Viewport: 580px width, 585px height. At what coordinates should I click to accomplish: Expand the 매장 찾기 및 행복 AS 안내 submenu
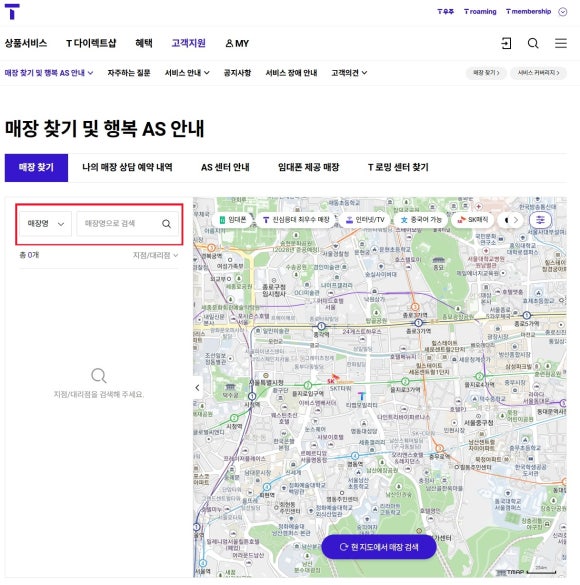[49, 73]
